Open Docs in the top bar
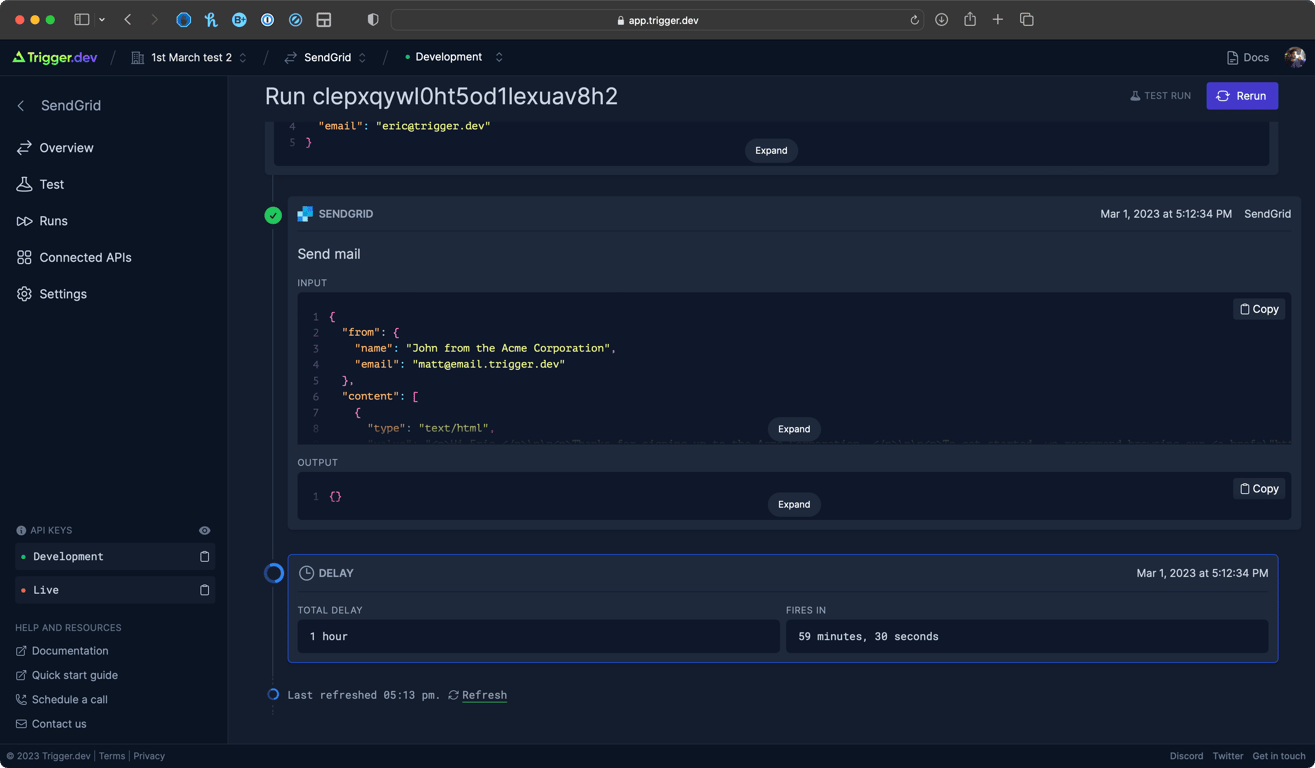Image resolution: width=1315 pixels, height=768 pixels. click(x=1247, y=58)
